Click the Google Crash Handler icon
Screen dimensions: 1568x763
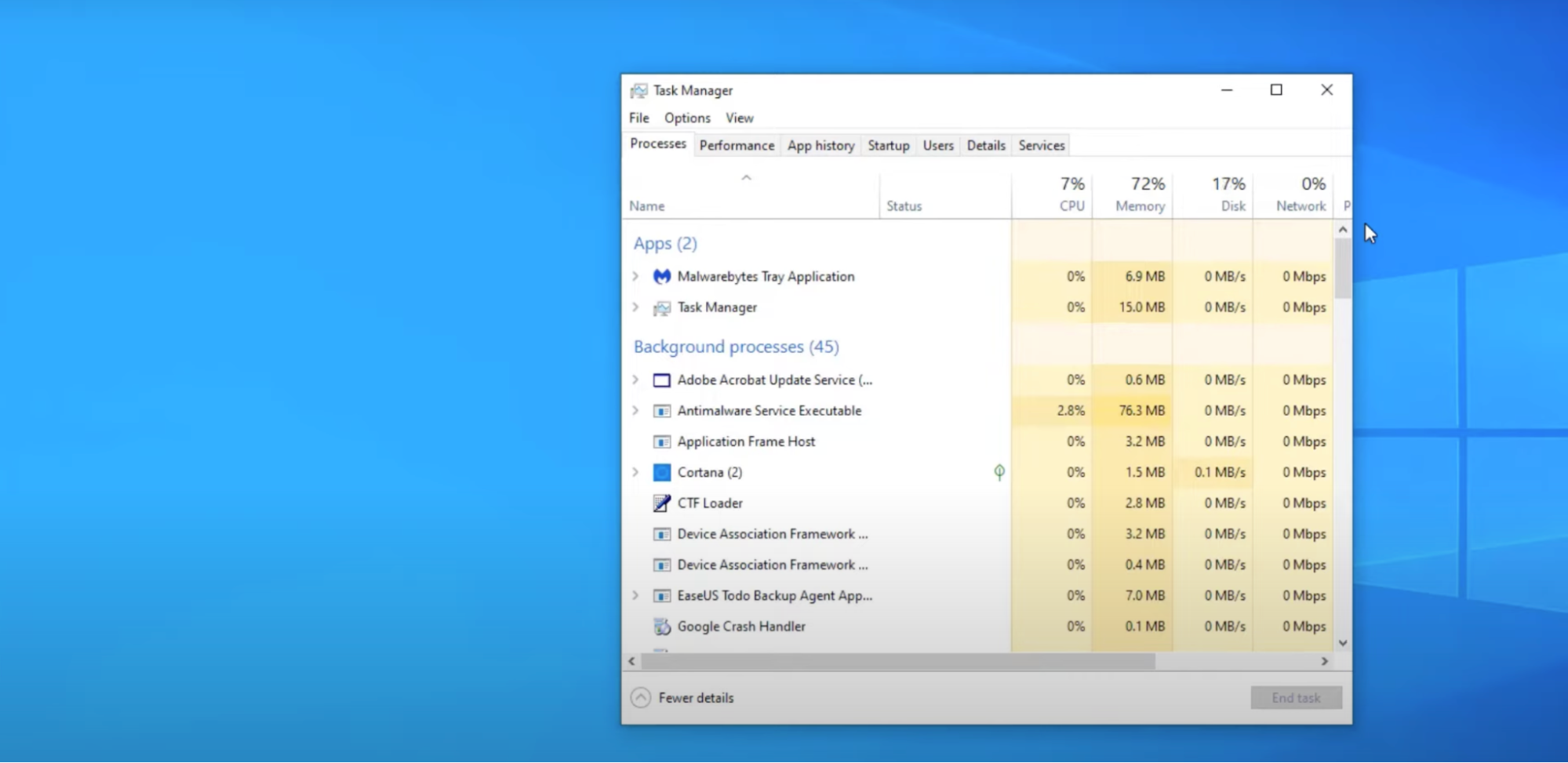pos(662,627)
